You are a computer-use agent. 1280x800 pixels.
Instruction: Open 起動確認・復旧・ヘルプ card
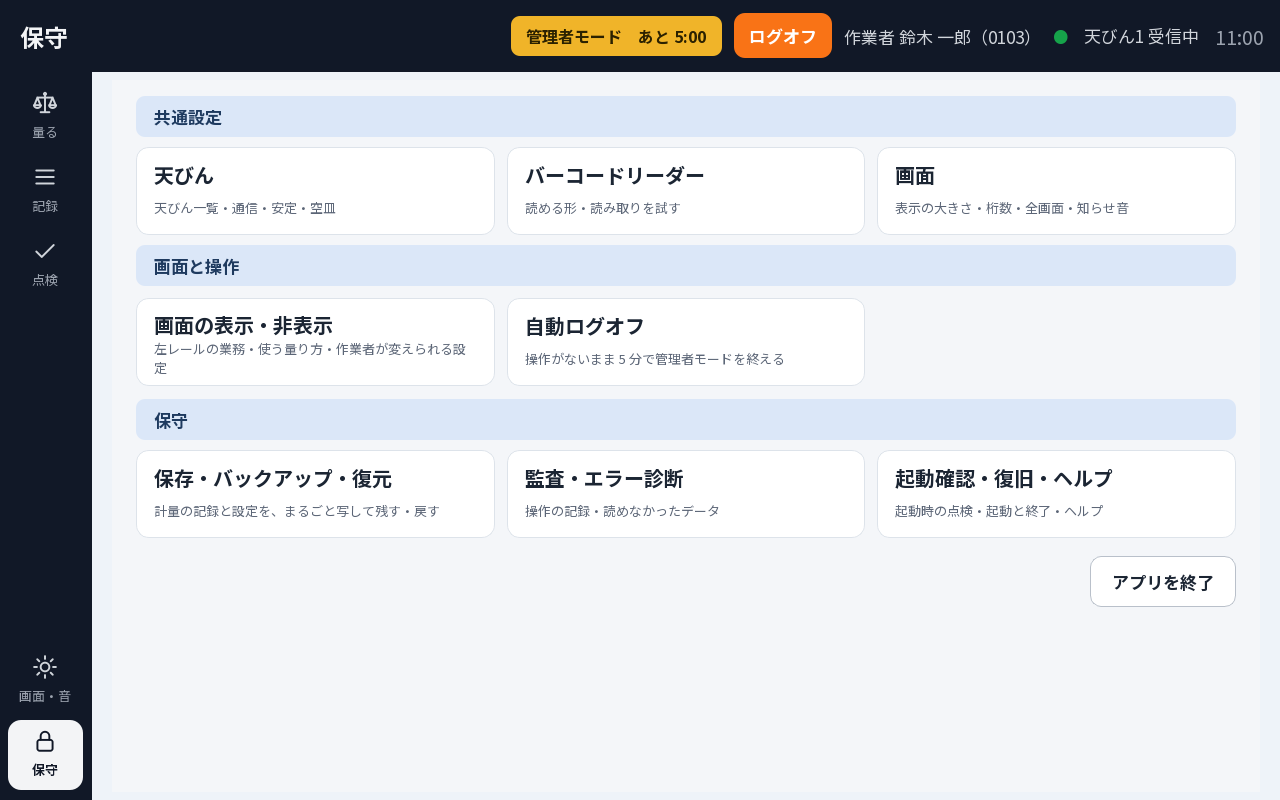1056,494
